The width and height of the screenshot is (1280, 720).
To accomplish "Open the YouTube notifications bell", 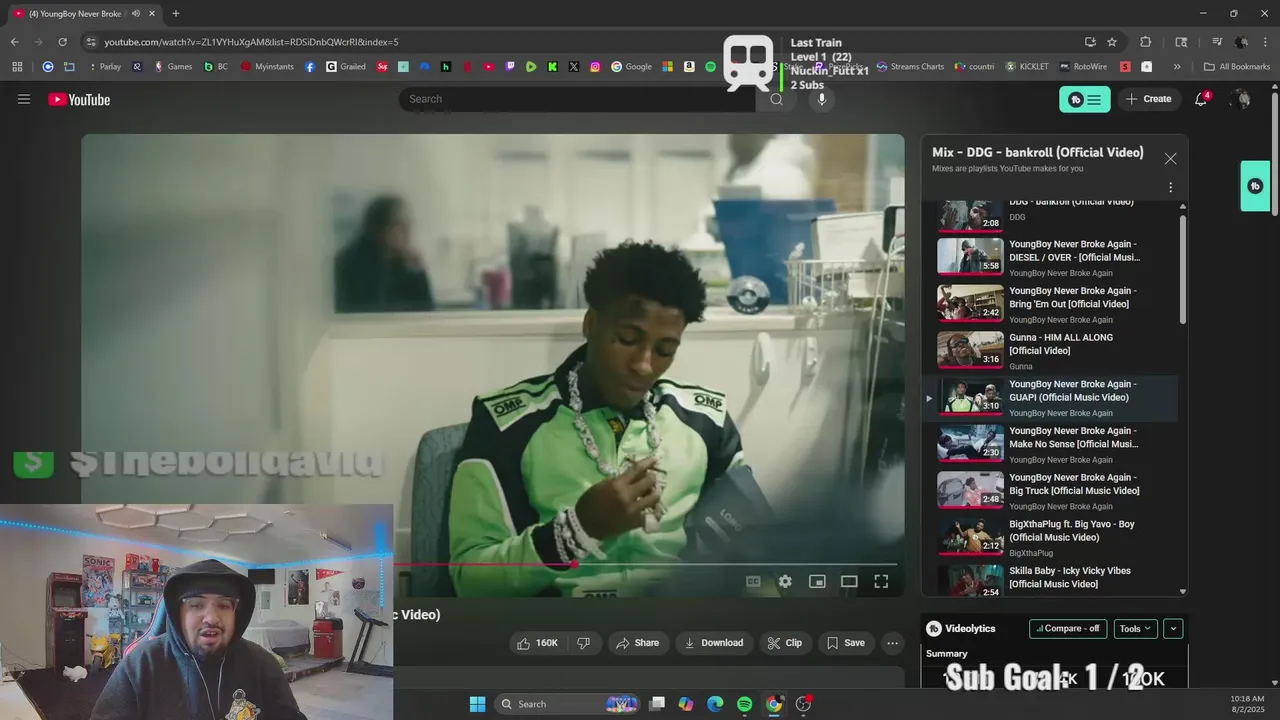I will pos(1202,99).
